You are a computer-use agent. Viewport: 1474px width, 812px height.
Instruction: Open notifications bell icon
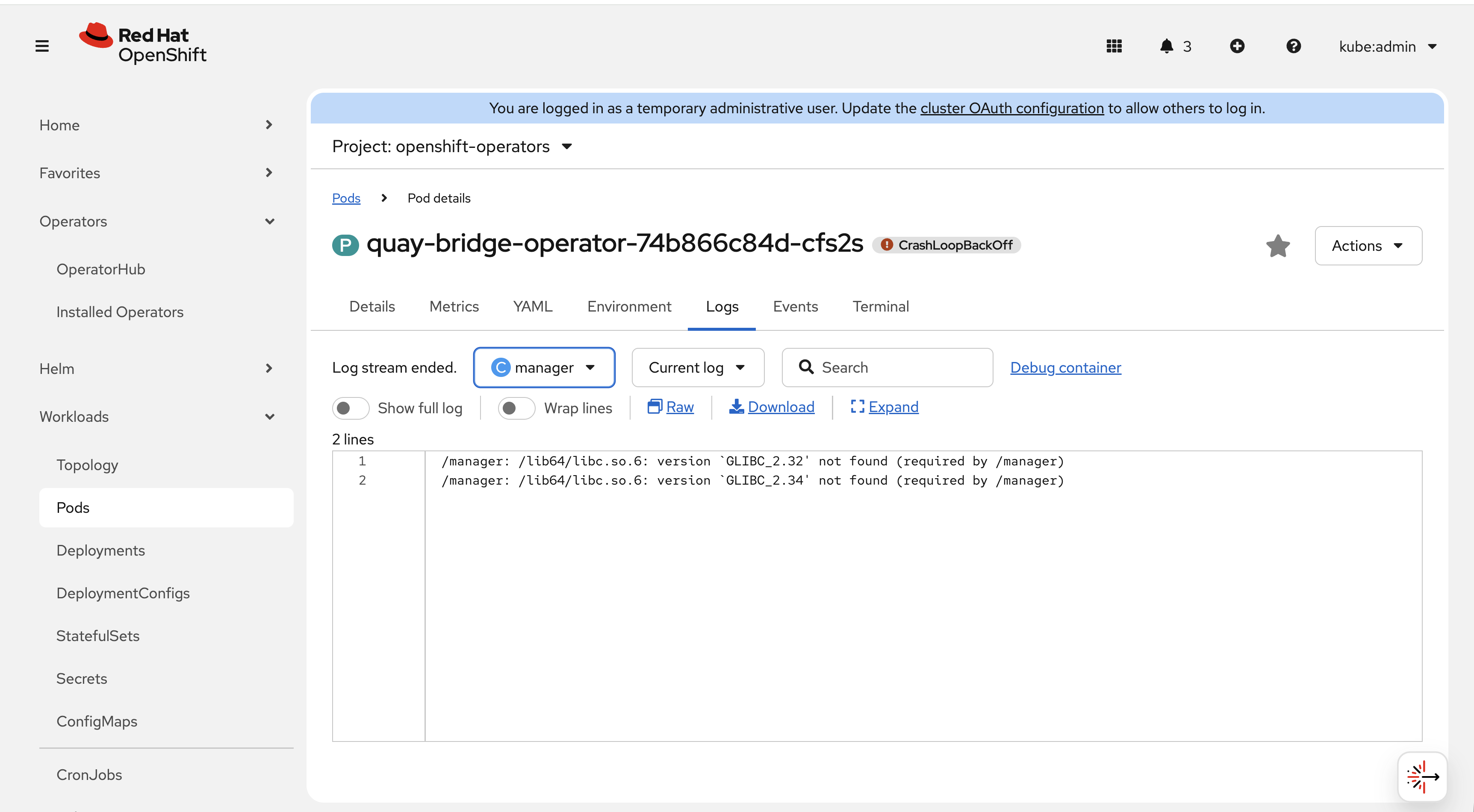point(1166,46)
